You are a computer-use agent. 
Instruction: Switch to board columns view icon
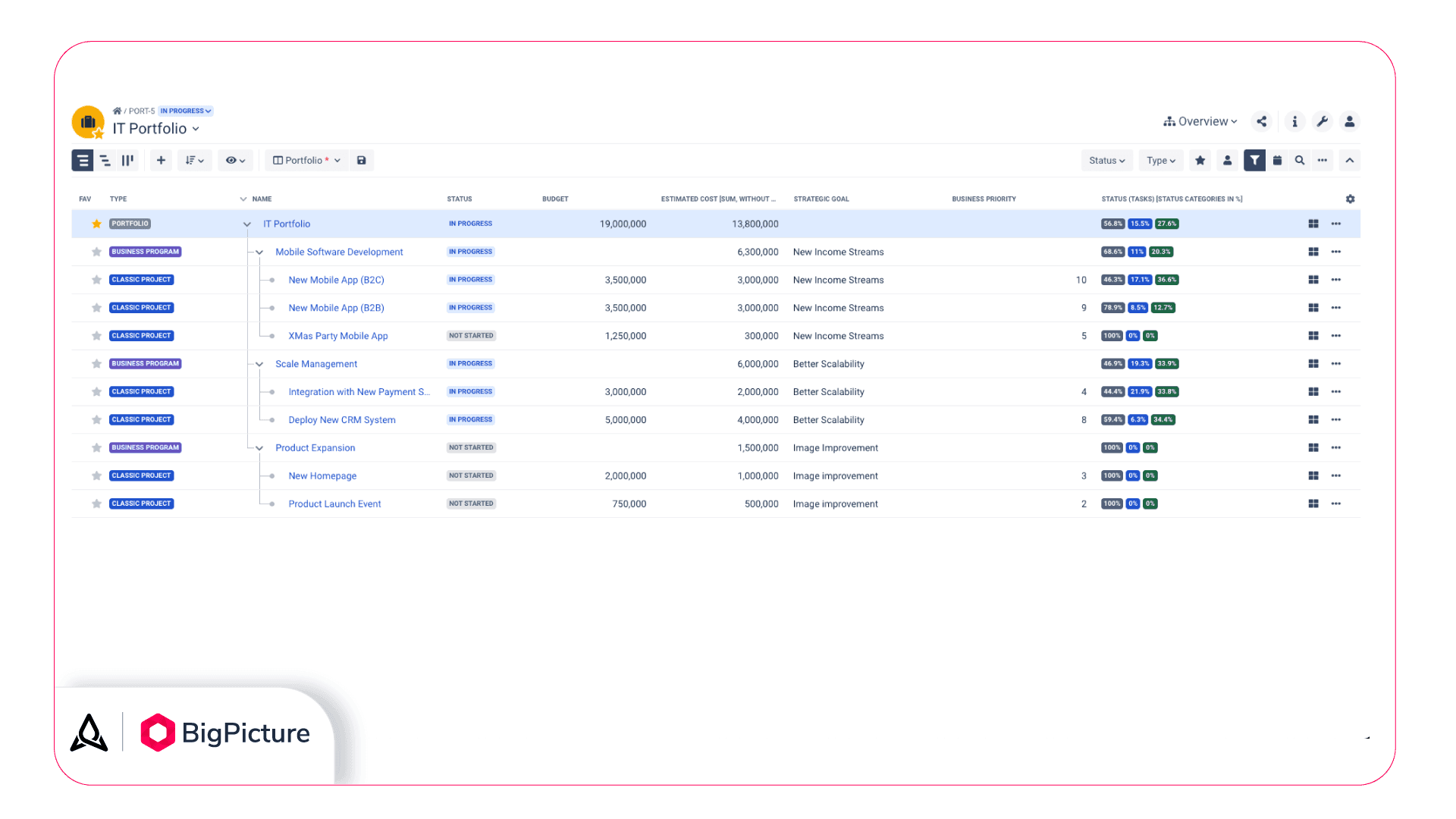(x=127, y=160)
